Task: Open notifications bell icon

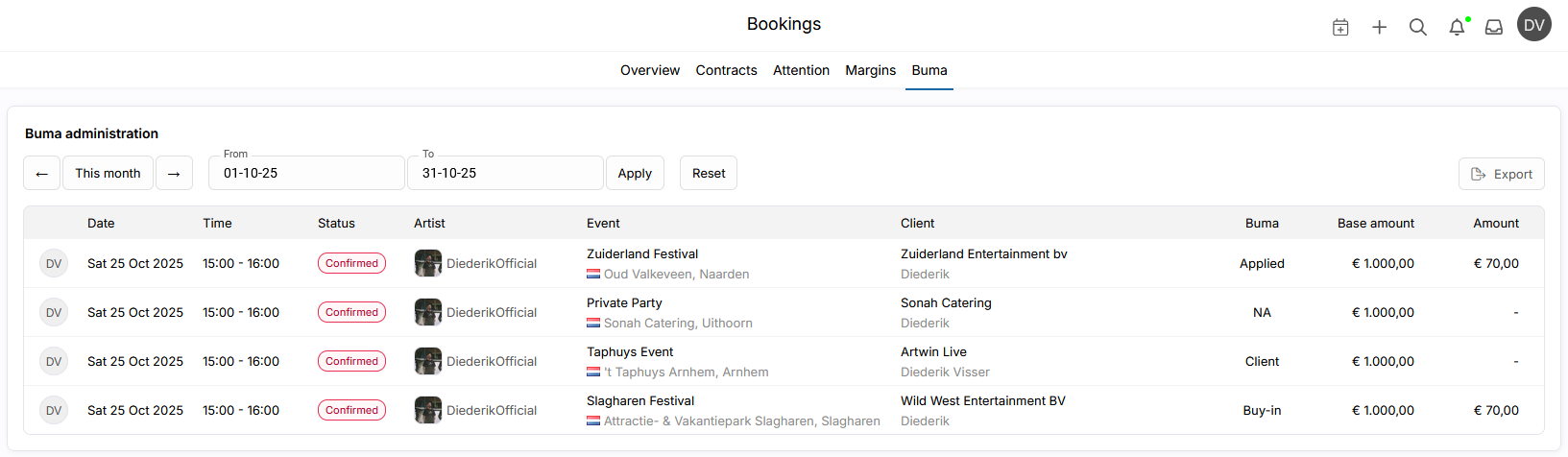Action: click(x=1457, y=27)
